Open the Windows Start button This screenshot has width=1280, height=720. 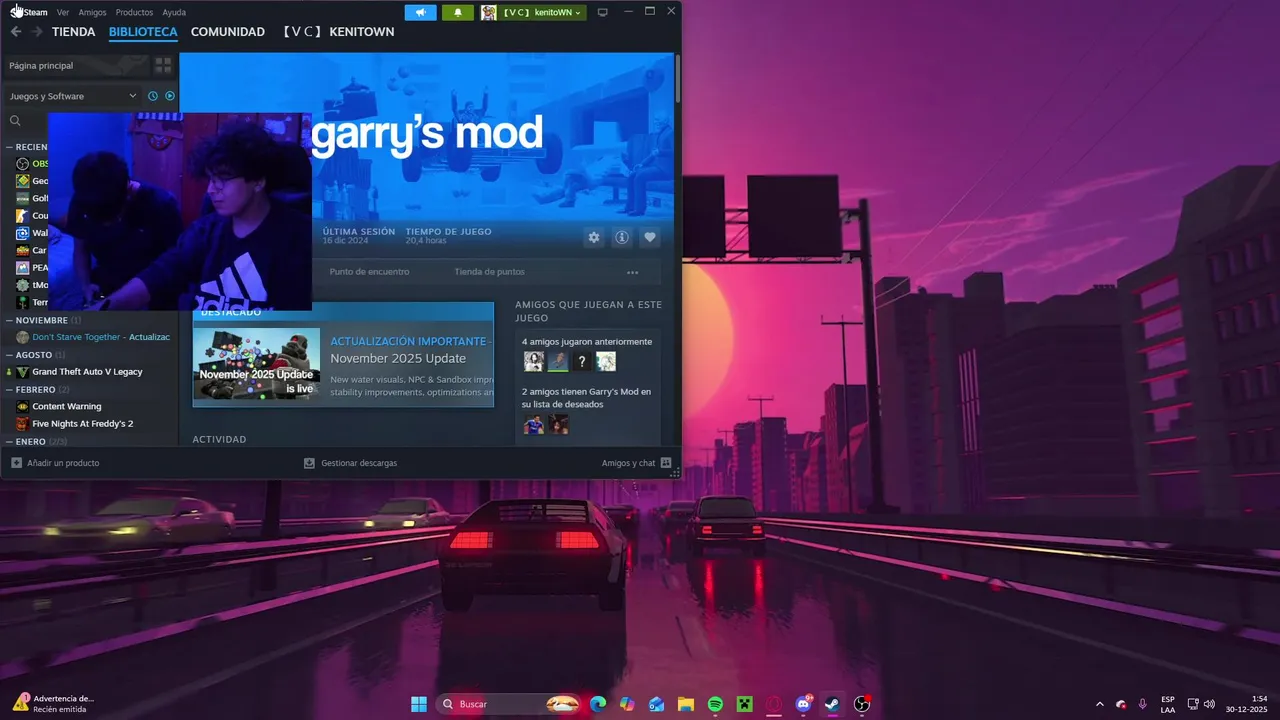419,704
